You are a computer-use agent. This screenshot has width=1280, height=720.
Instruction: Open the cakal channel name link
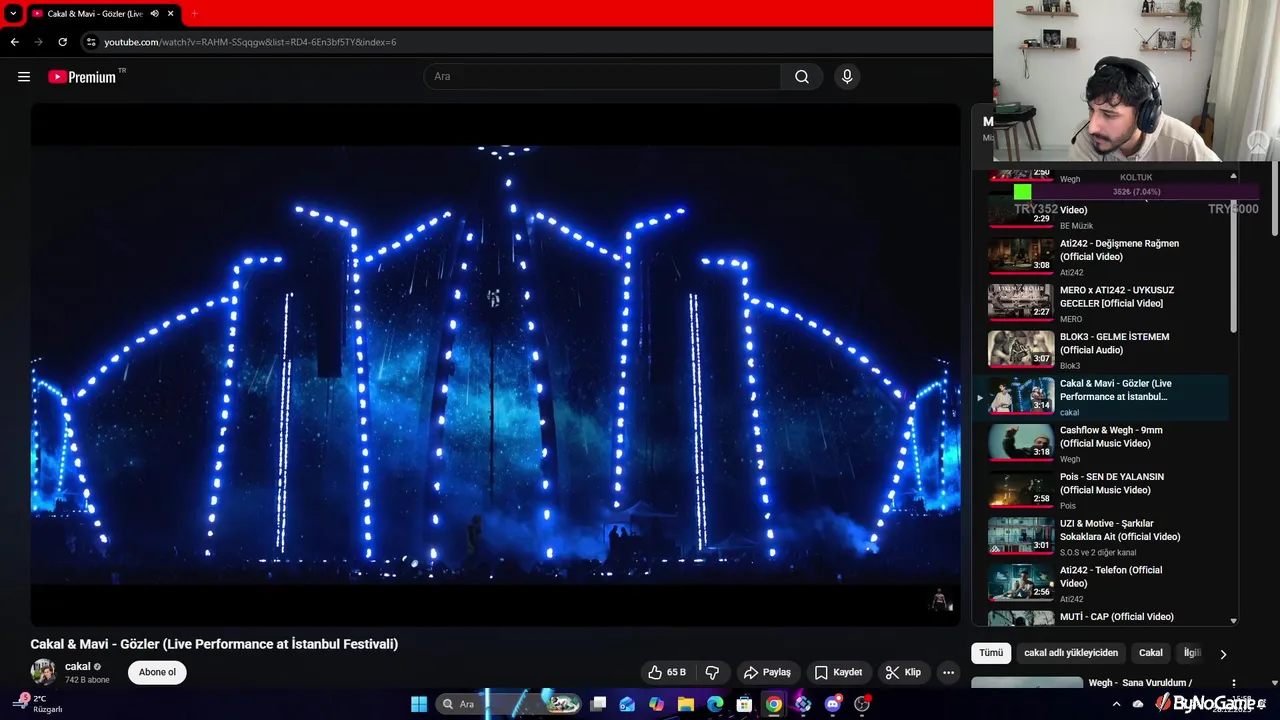click(x=78, y=666)
